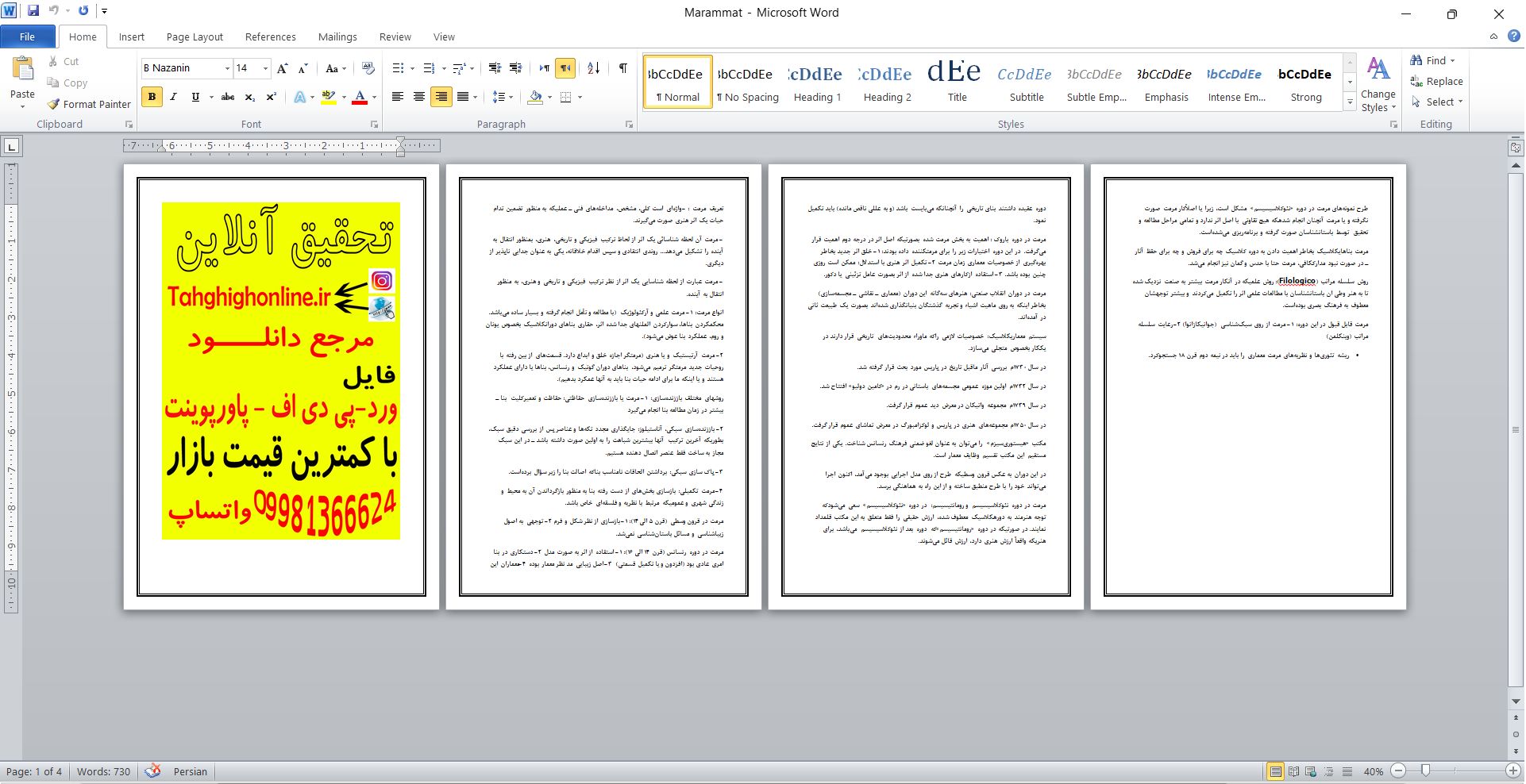Toggle show paragraph marks (¶)

pos(623,68)
